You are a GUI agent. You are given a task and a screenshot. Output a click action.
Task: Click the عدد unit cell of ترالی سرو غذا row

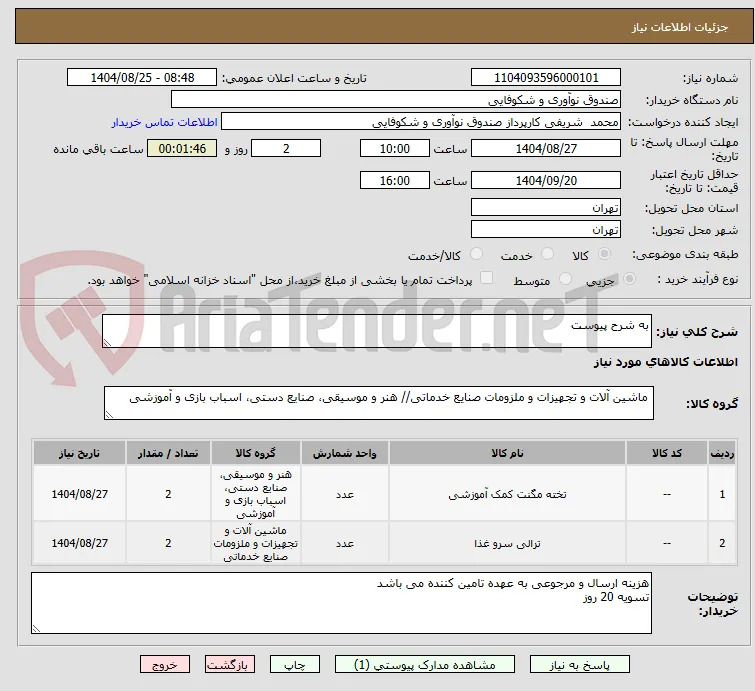pyautogui.click(x=345, y=543)
